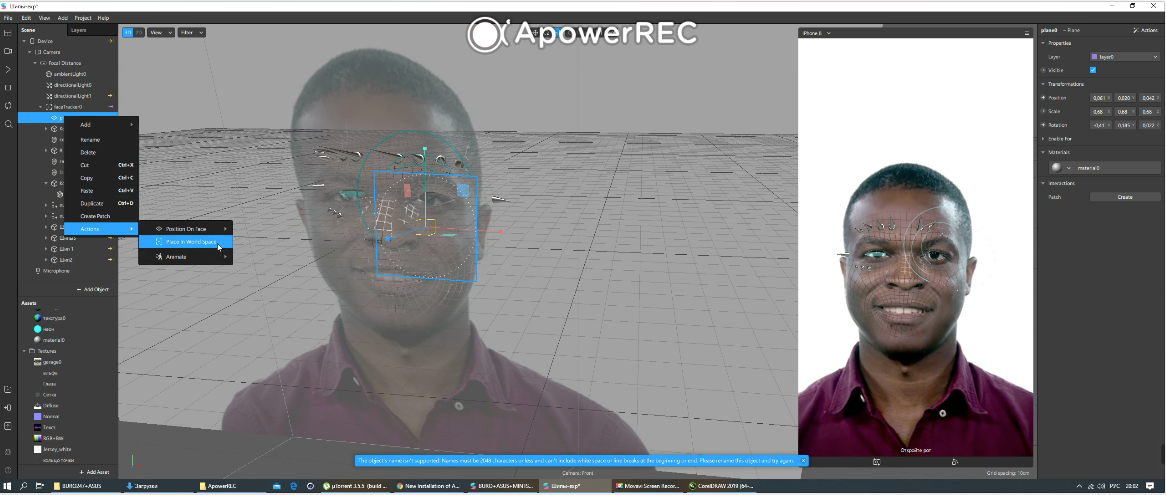This screenshot has width=1166, height=495.
Task: Click the pause icon in left sidebar
Action: tap(8, 87)
